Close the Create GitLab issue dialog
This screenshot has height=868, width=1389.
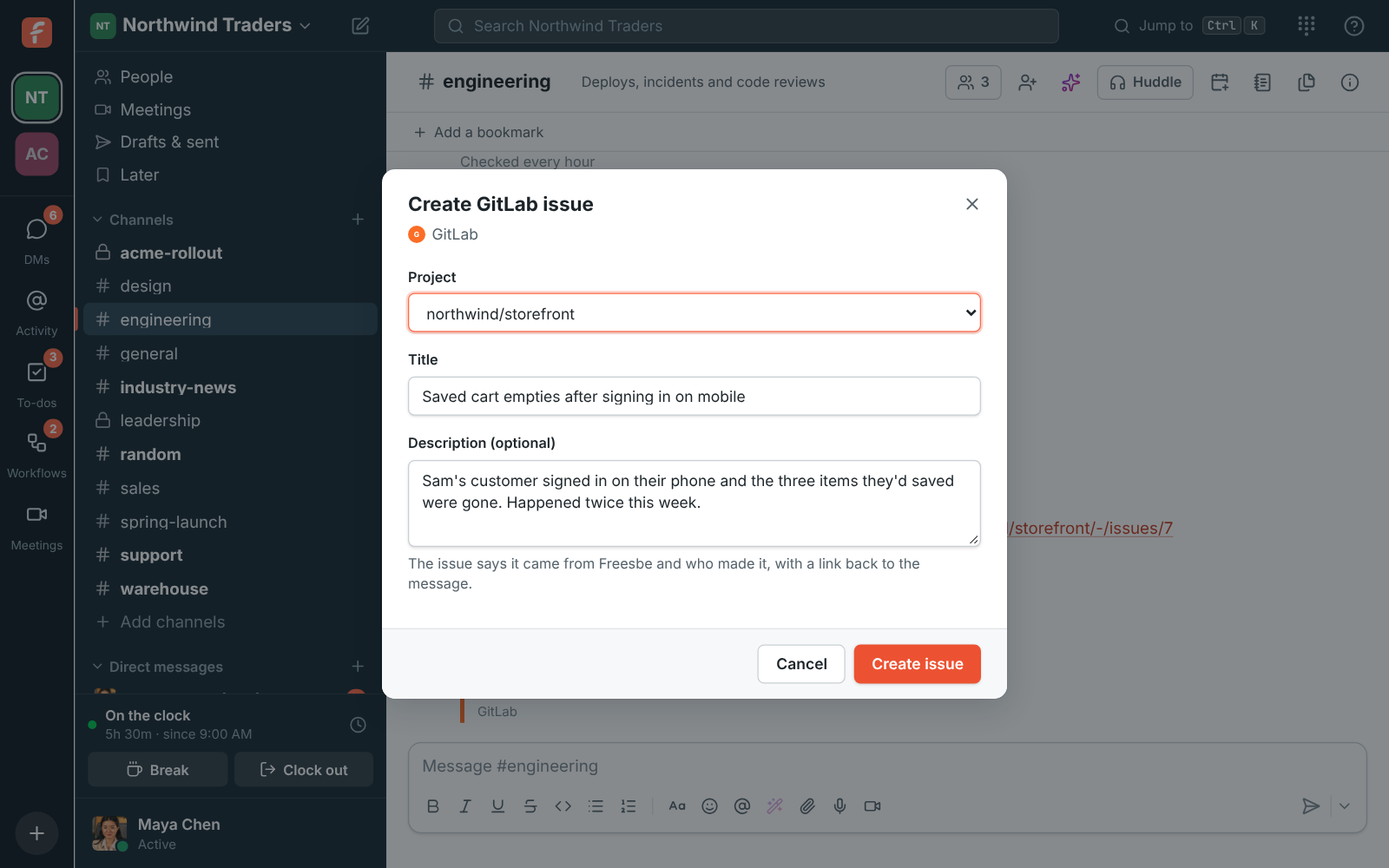click(972, 204)
